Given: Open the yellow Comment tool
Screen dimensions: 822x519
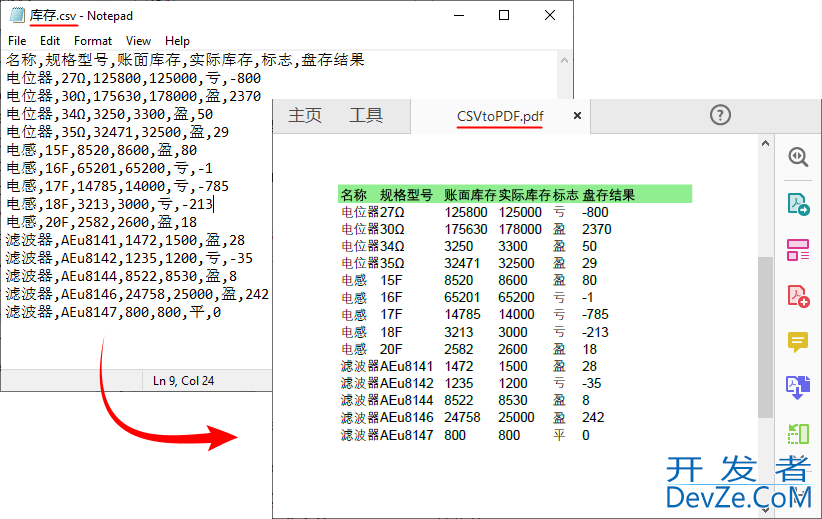Looking at the screenshot, I should (x=798, y=342).
